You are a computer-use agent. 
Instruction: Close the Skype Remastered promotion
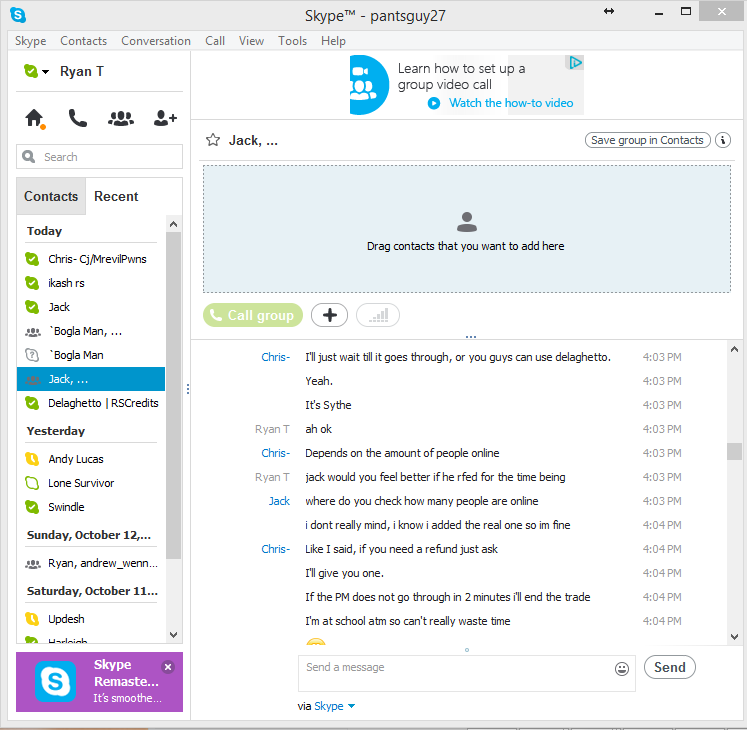(x=168, y=667)
